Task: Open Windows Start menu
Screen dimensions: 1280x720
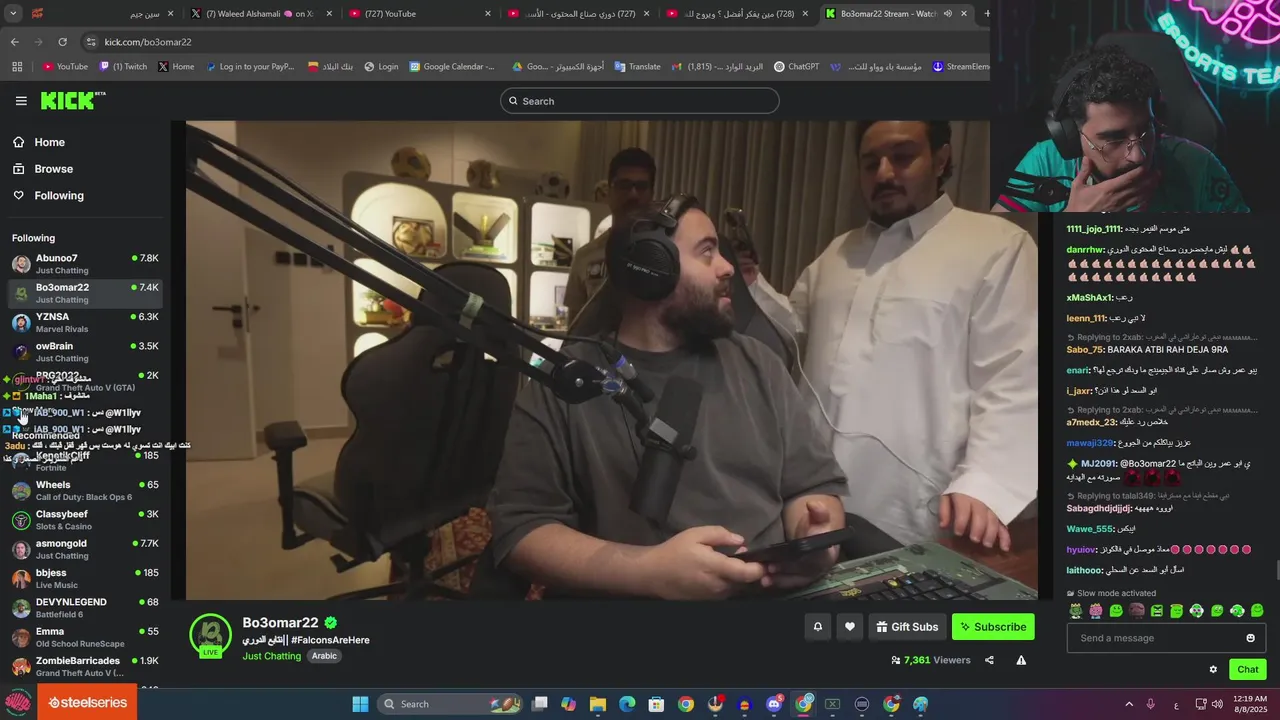Action: [360, 704]
